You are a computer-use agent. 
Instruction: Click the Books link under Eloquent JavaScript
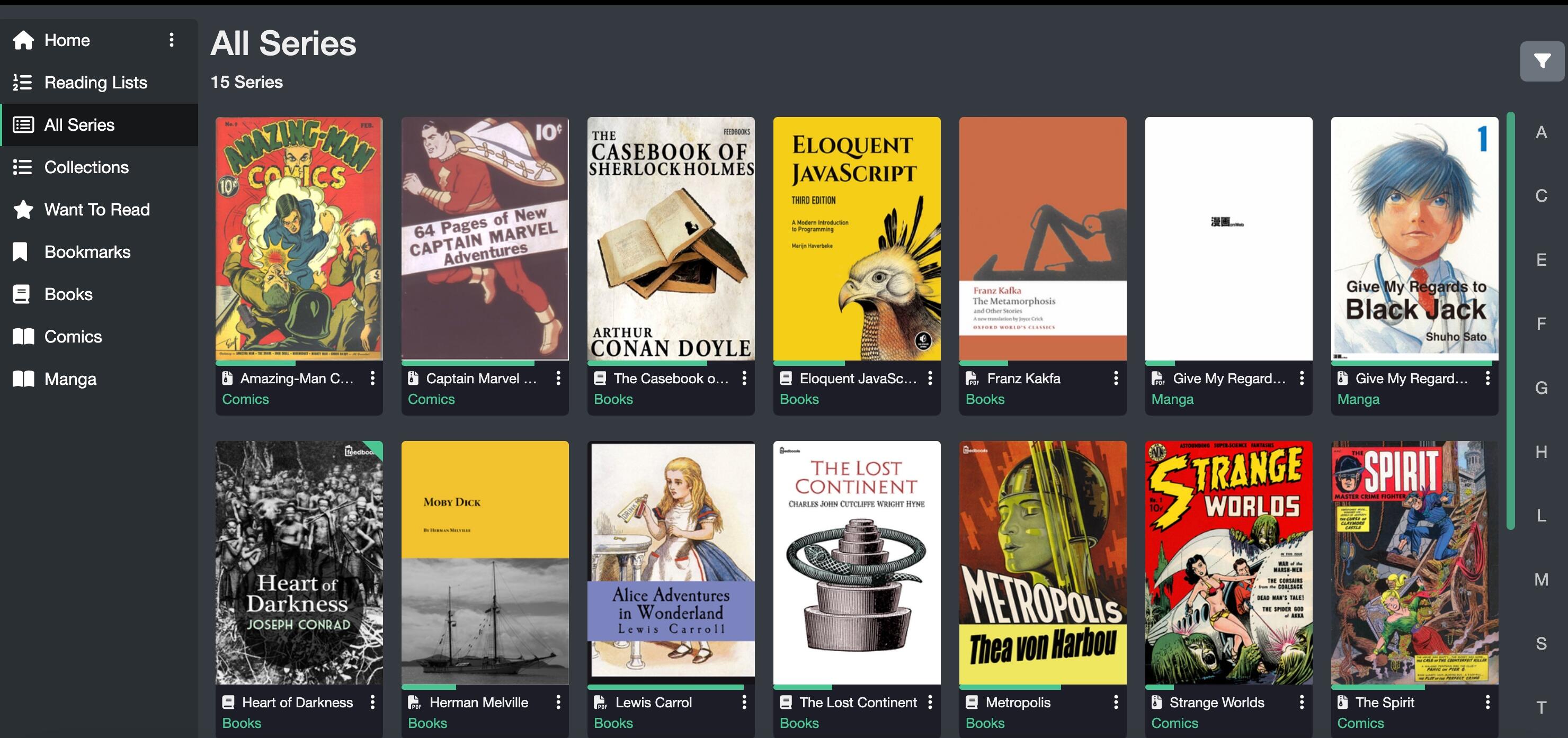799,399
